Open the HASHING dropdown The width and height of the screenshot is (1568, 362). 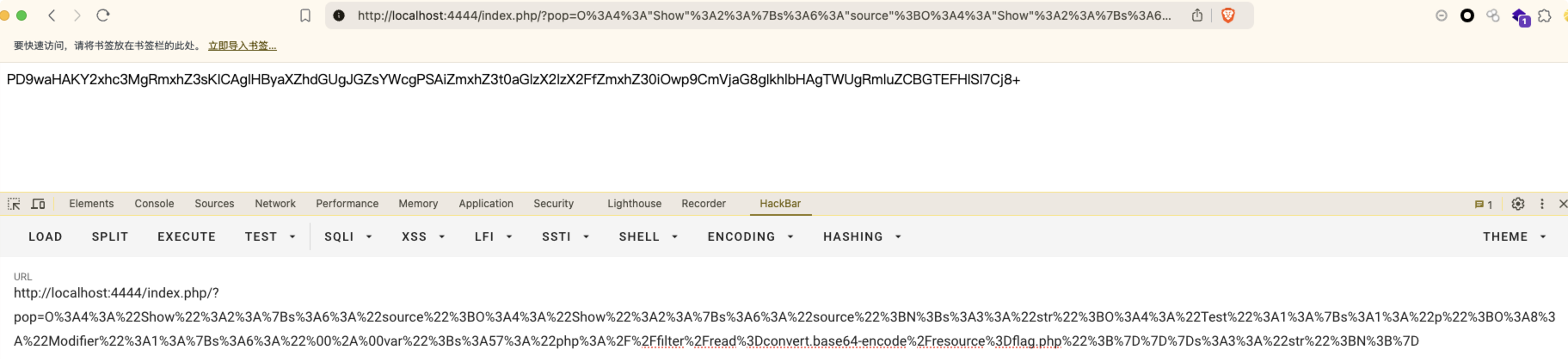[x=862, y=236]
